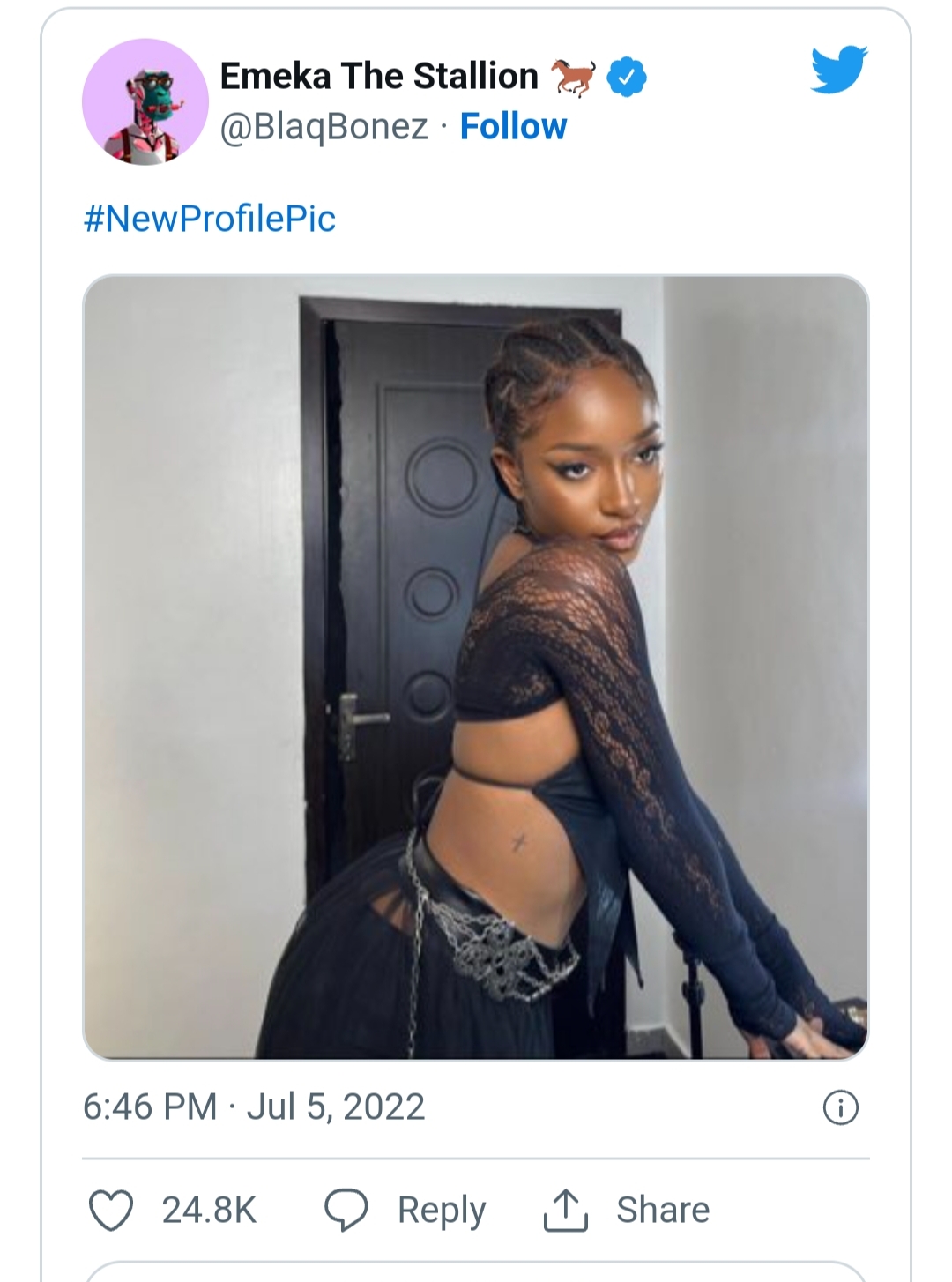Click the blue verified badge
This screenshot has height=1282, width=952.
627,78
